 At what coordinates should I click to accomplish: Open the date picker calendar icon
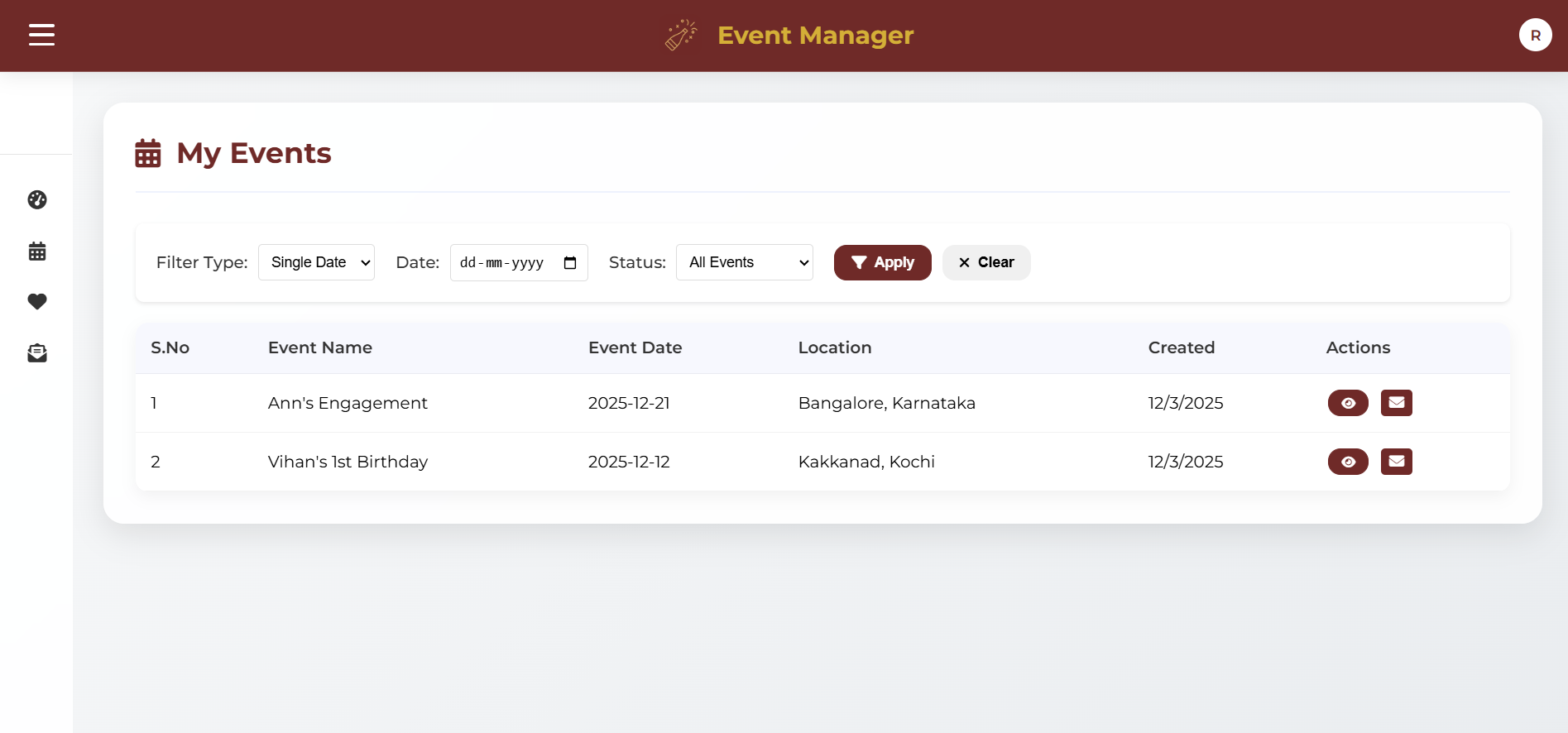click(x=570, y=262)
